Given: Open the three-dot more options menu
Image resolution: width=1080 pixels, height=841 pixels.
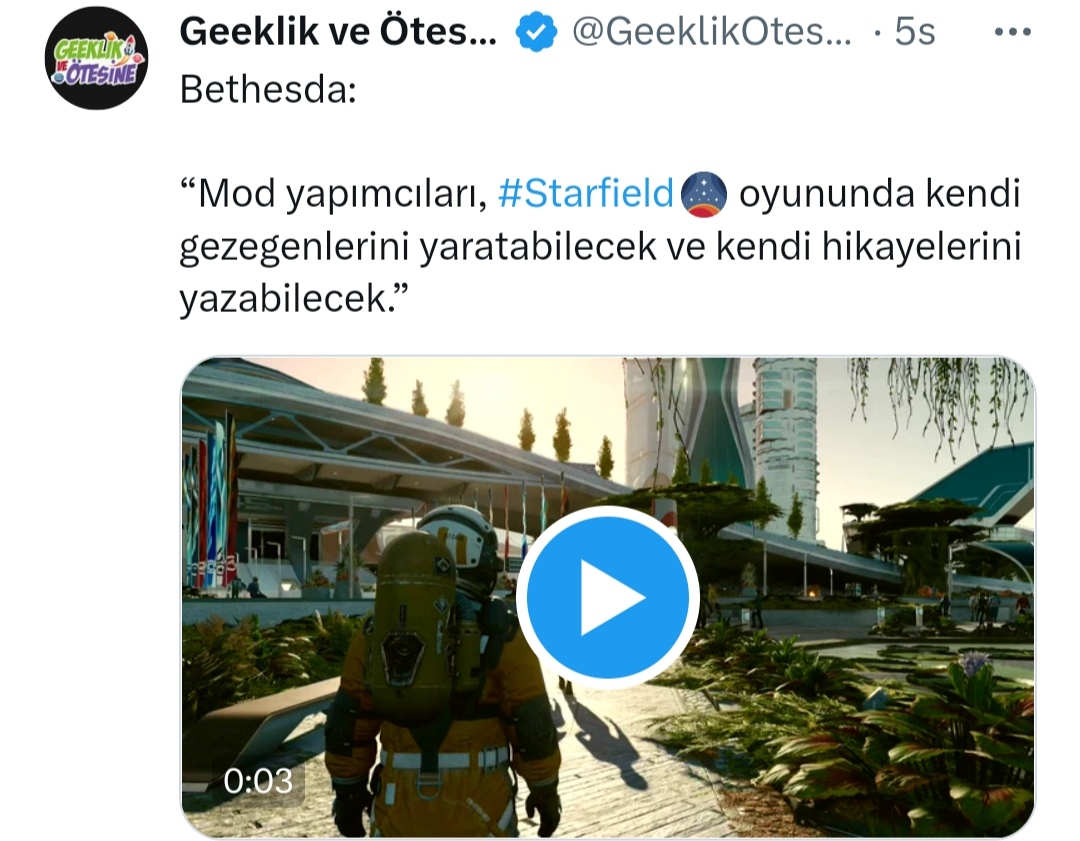Looking at the screenshot, I should [1012, 32].
